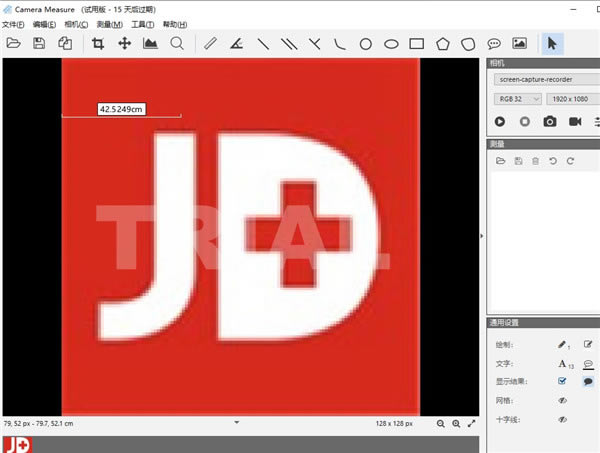
Task: Open the RGB 32 format dropdown
Action: [516, 99]
